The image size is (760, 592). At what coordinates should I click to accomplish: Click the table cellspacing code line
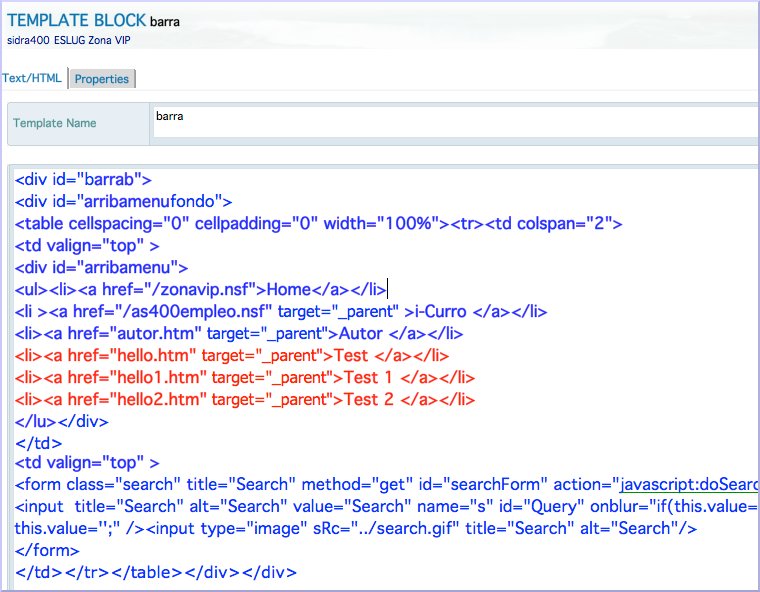318,224
